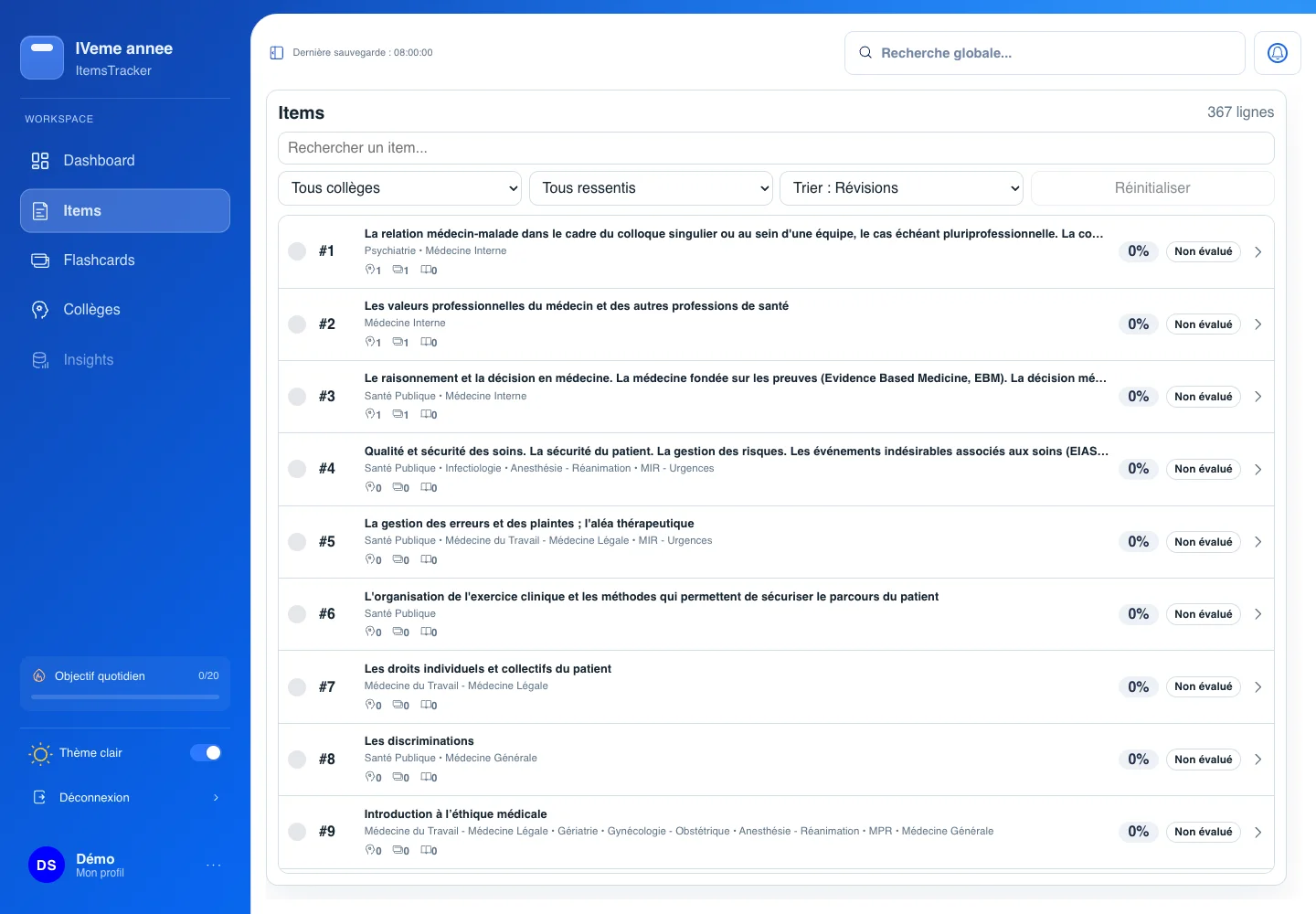Click the Rechercher un item field

(776, 148)
